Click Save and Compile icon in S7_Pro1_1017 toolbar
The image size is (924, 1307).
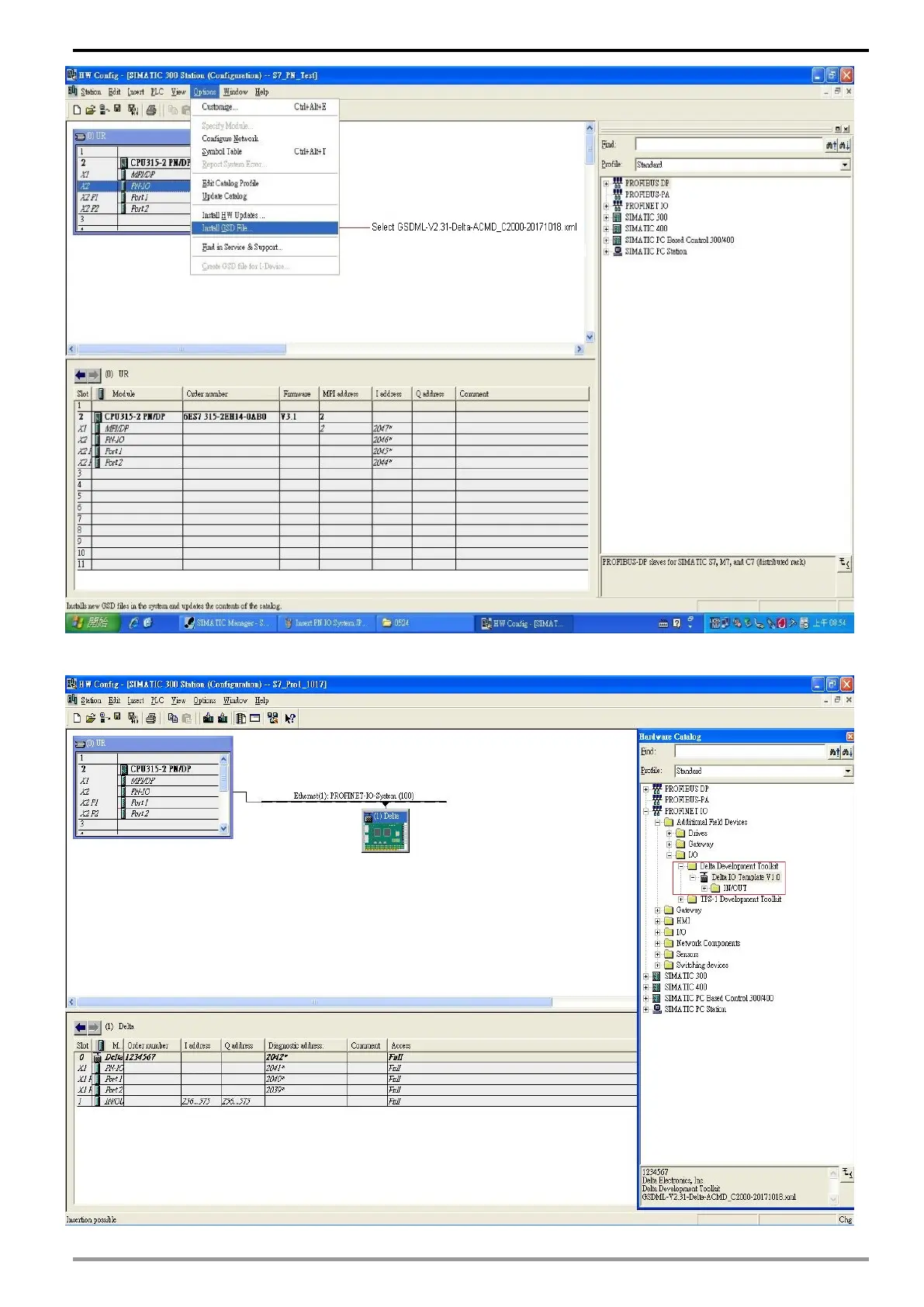(x=133, y=719)
